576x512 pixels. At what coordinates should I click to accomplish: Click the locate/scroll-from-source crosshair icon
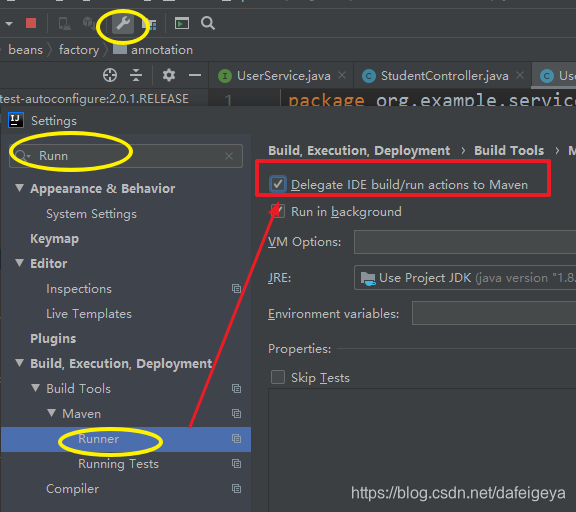point(110,75)
